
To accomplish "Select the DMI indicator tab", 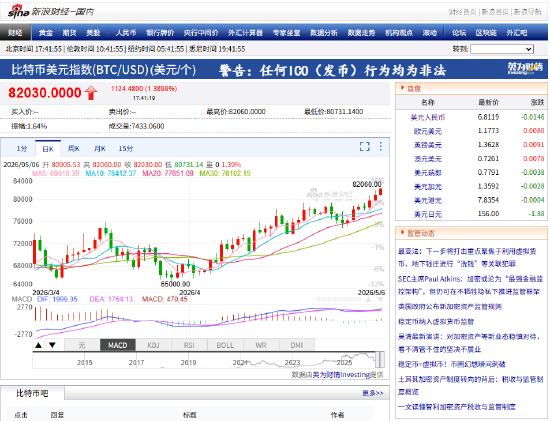I will pos(297,345).
